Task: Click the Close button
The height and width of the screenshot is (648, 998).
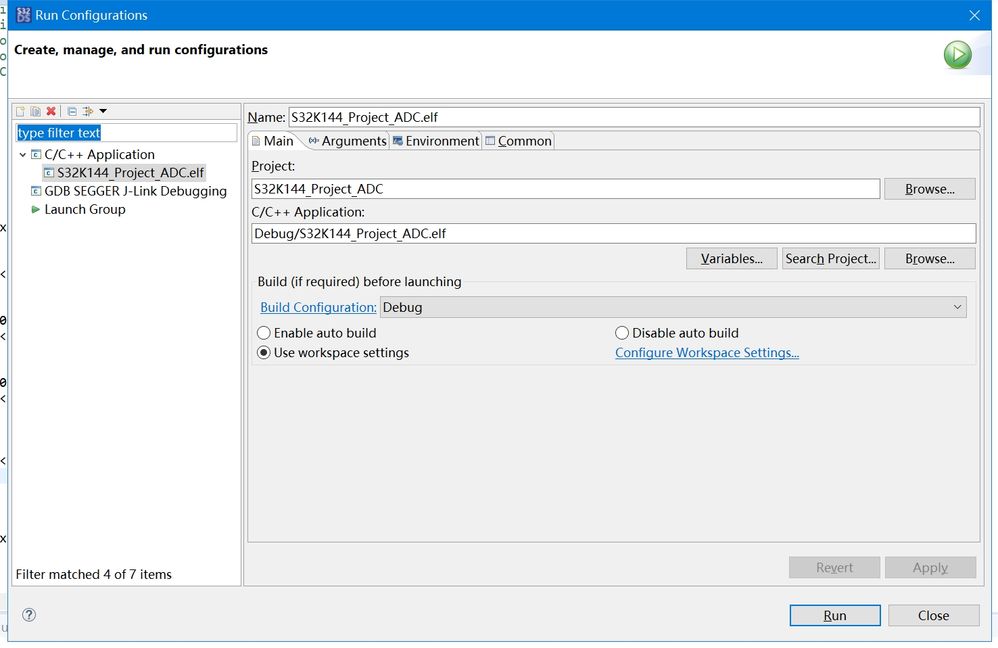Action: click(934, 616)
